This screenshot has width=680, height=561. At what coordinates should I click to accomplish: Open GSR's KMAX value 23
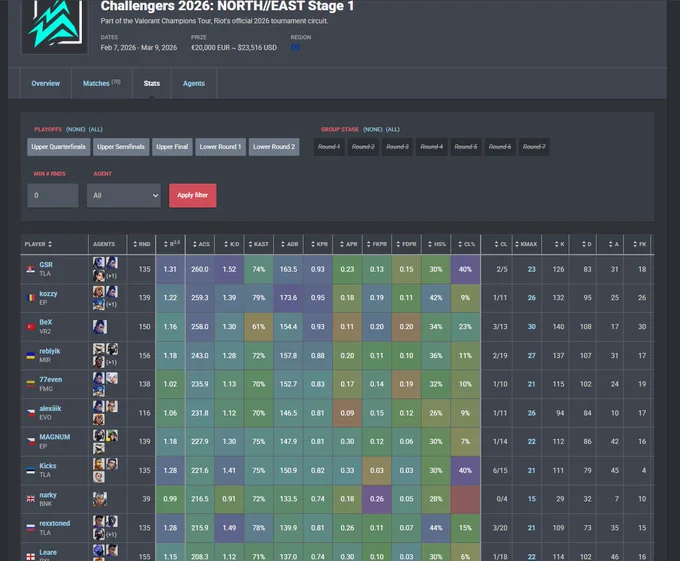[531, 269]
